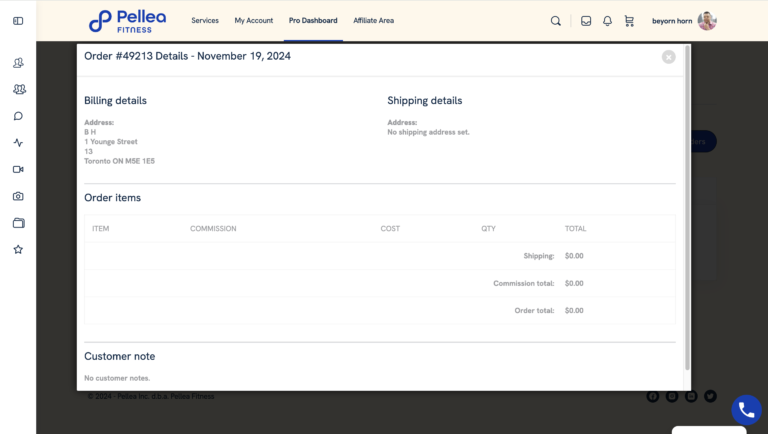Open the Instagram footer icon
The width and height of the screenshot is (768, 434).
click(x=672, y=396)
